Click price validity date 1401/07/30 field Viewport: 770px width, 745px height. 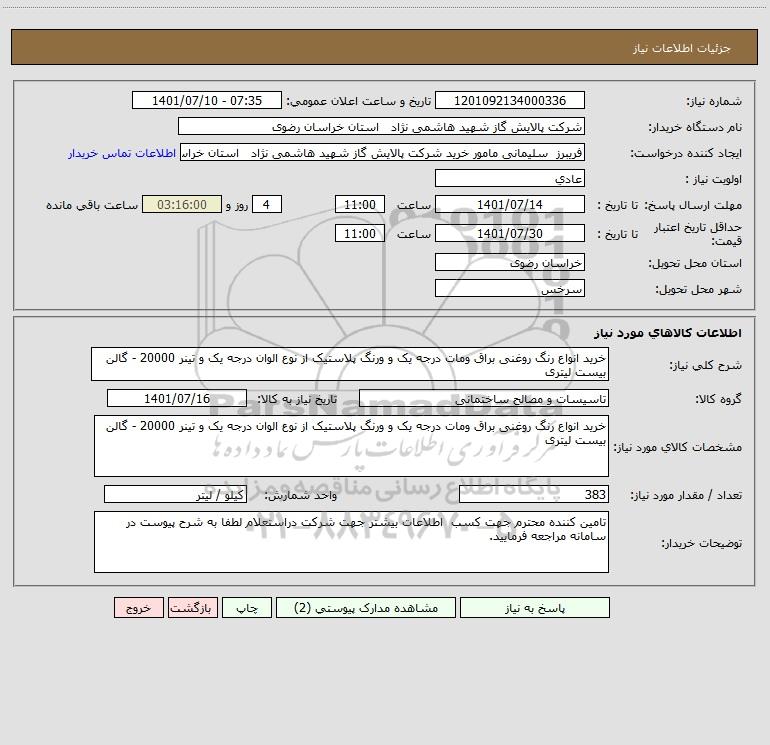(510, 233)
